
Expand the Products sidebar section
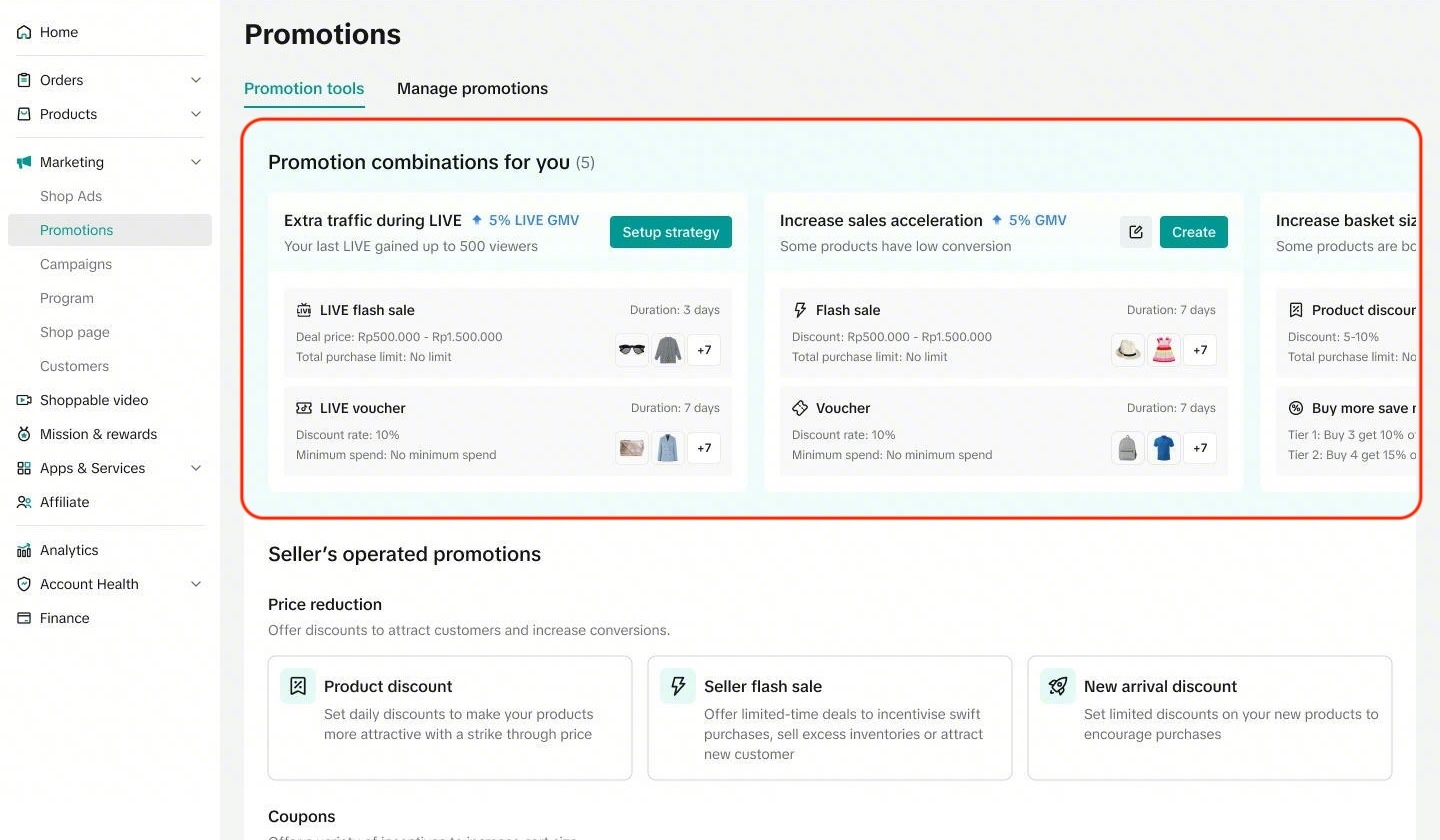click(196, 114)
